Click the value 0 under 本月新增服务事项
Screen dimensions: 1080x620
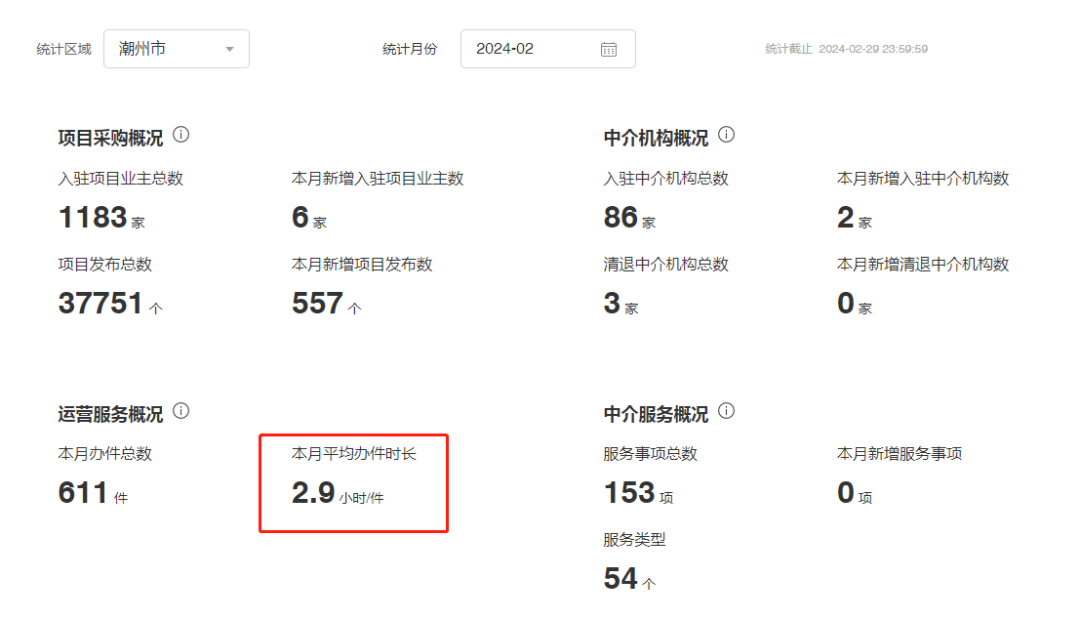[x=846, y=493]
